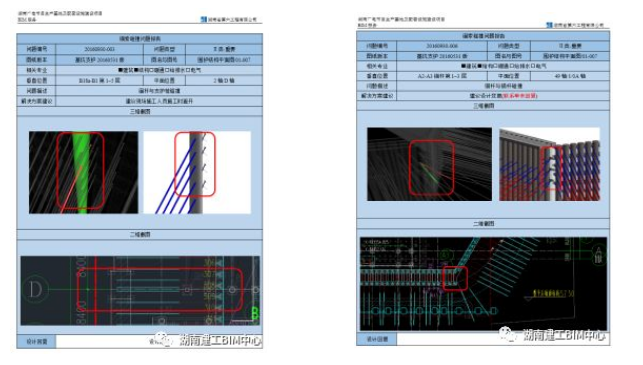Open the colored pile wall render on right page

click(550, 164)
